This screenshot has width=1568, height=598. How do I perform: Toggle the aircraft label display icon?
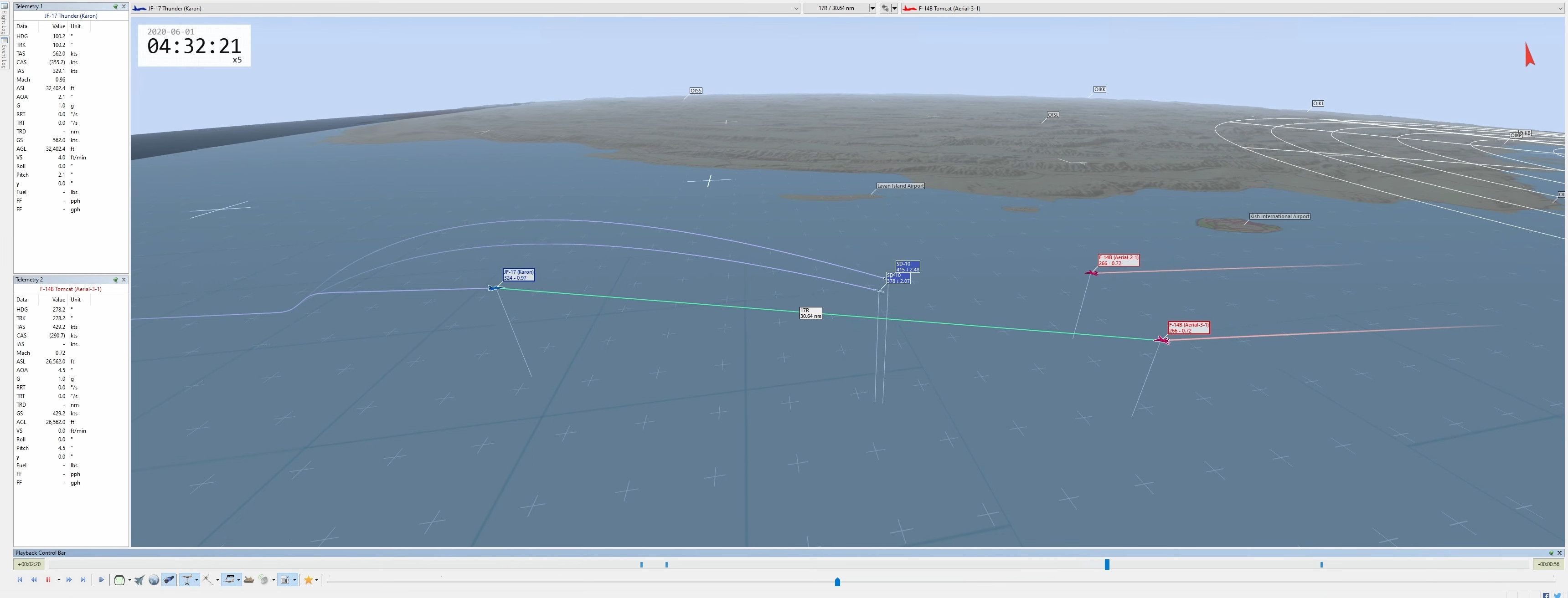pyautogui.click(x=229, y=580)
